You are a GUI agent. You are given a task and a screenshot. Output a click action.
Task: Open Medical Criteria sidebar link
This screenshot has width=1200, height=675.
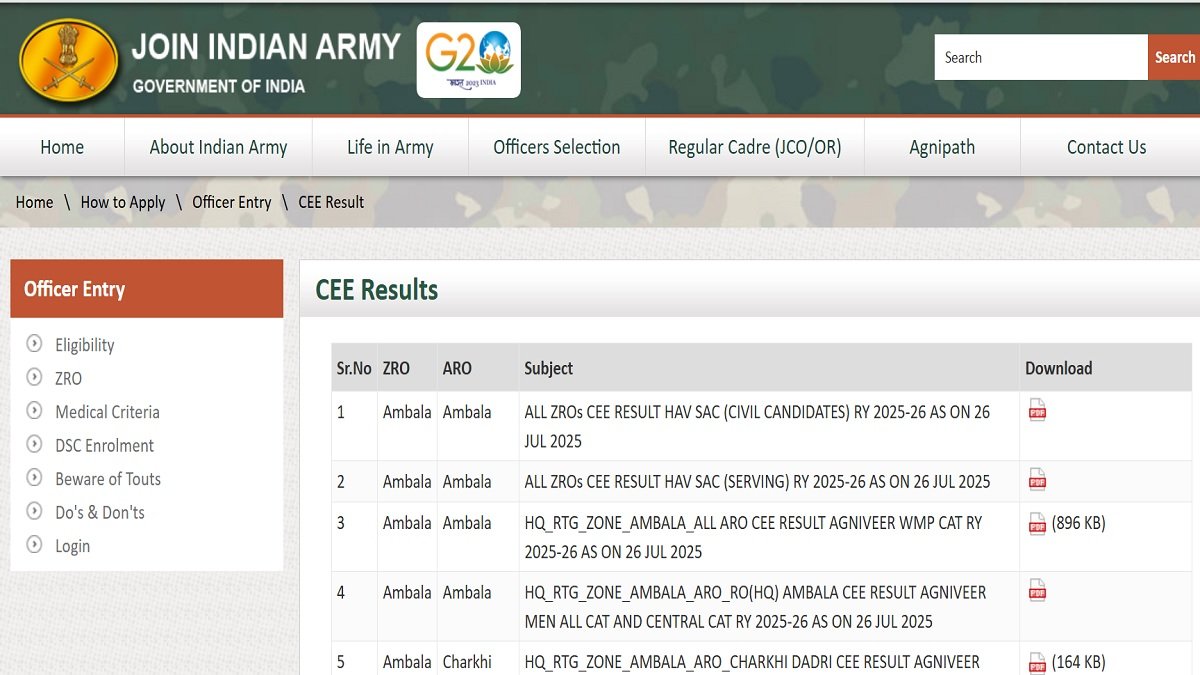pyautogui.click(x=107, y=412)
